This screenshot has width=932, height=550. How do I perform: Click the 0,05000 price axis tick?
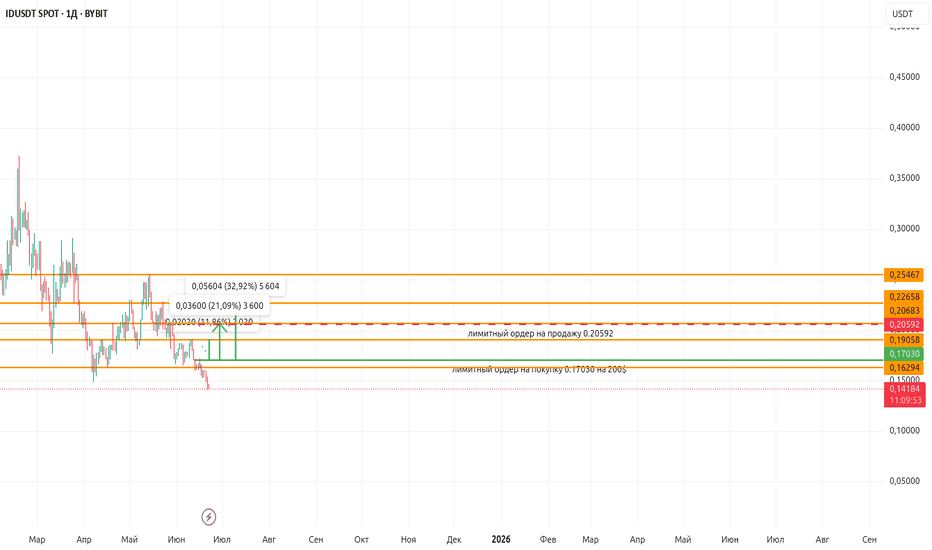click(x=904, y=481)
